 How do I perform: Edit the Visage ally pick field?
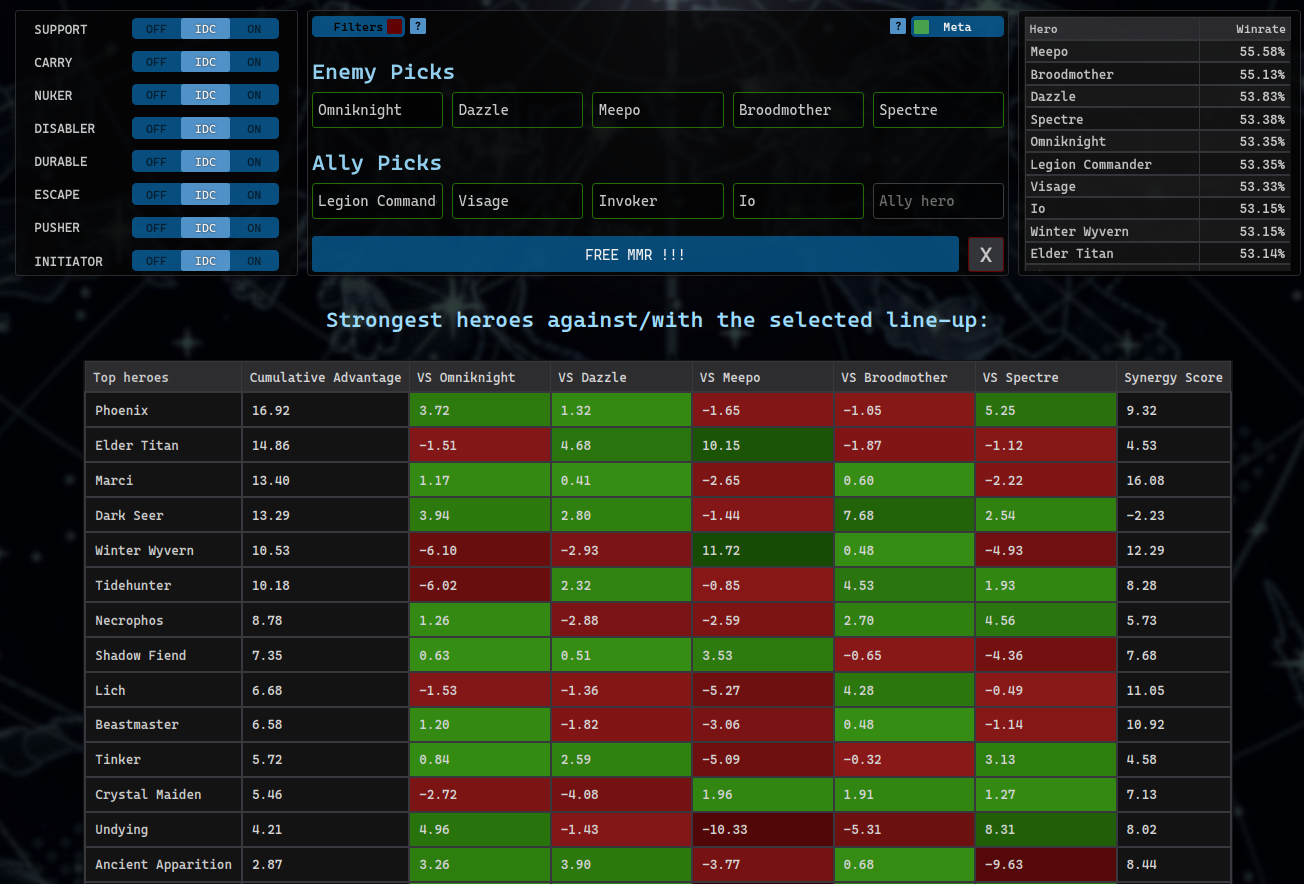517,201
